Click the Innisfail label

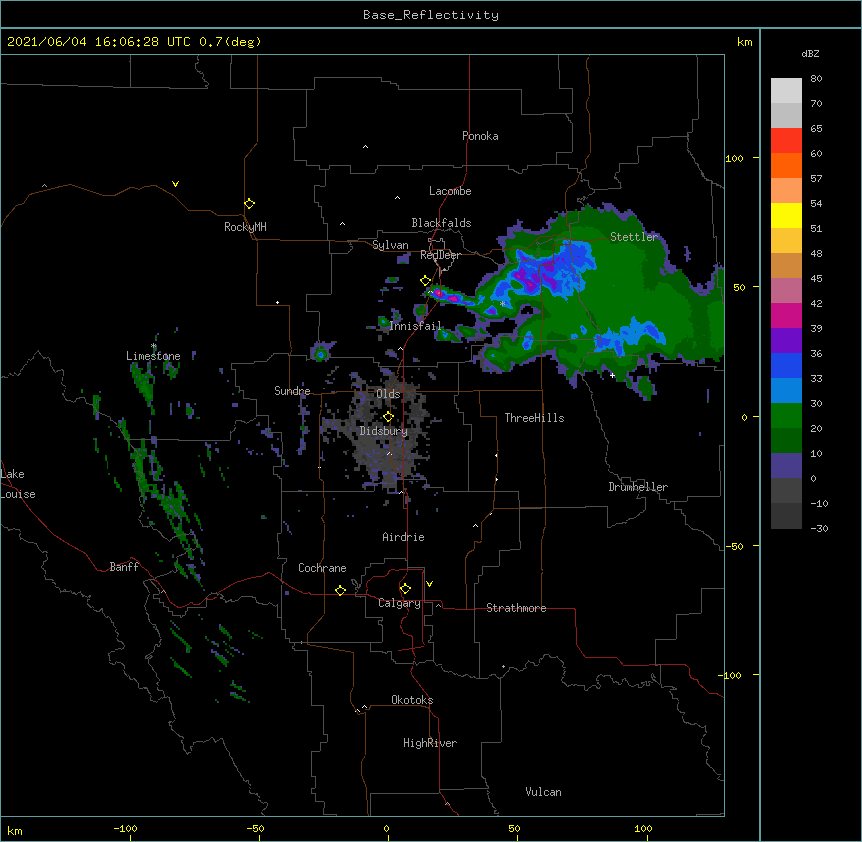pos(416,326)
